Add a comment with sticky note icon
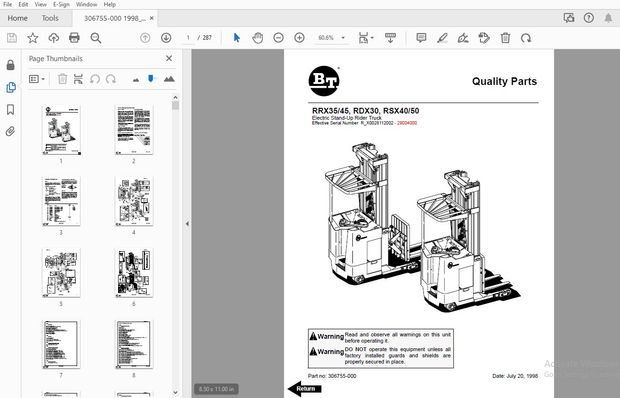620x398 pixels. [421, 38]
